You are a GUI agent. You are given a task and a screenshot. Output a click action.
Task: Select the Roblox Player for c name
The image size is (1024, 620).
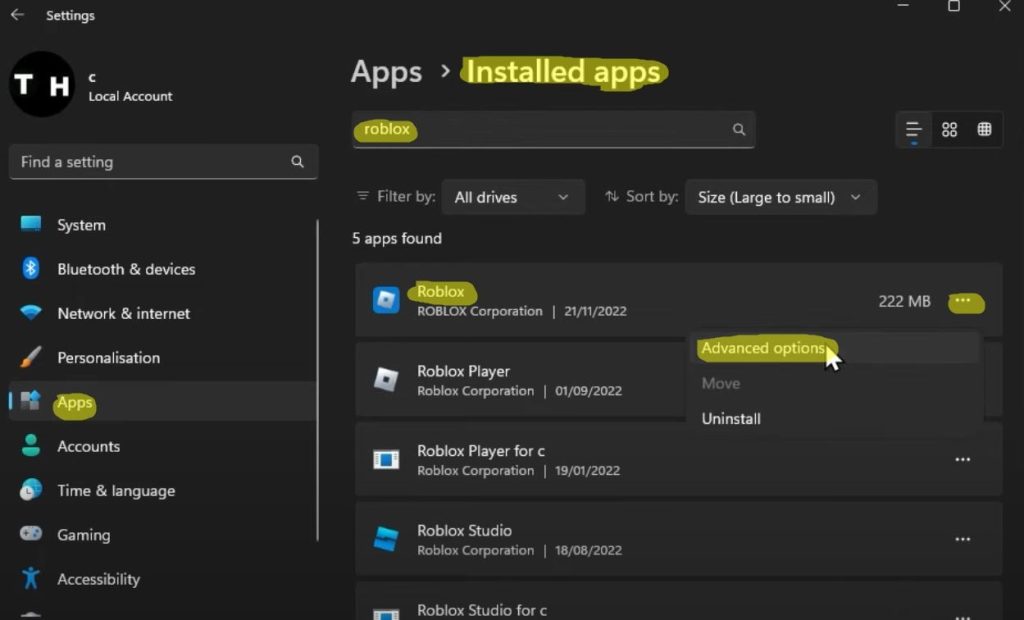[481, 450]
